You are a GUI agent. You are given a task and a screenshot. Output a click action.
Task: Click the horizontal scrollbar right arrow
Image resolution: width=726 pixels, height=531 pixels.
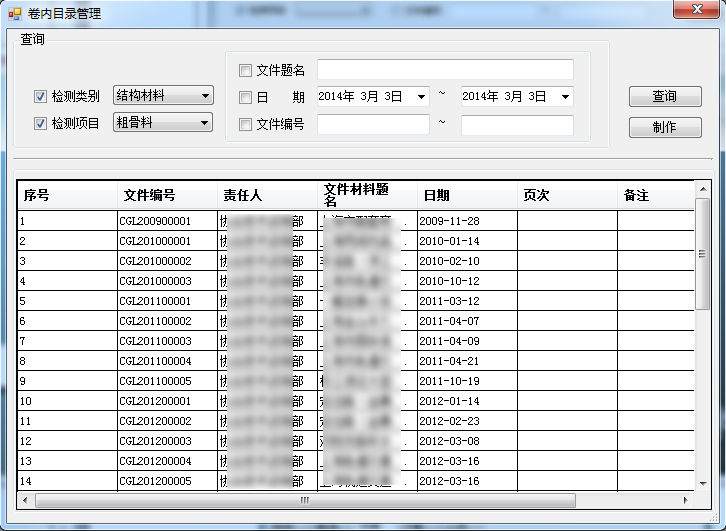tap(685, 500)
